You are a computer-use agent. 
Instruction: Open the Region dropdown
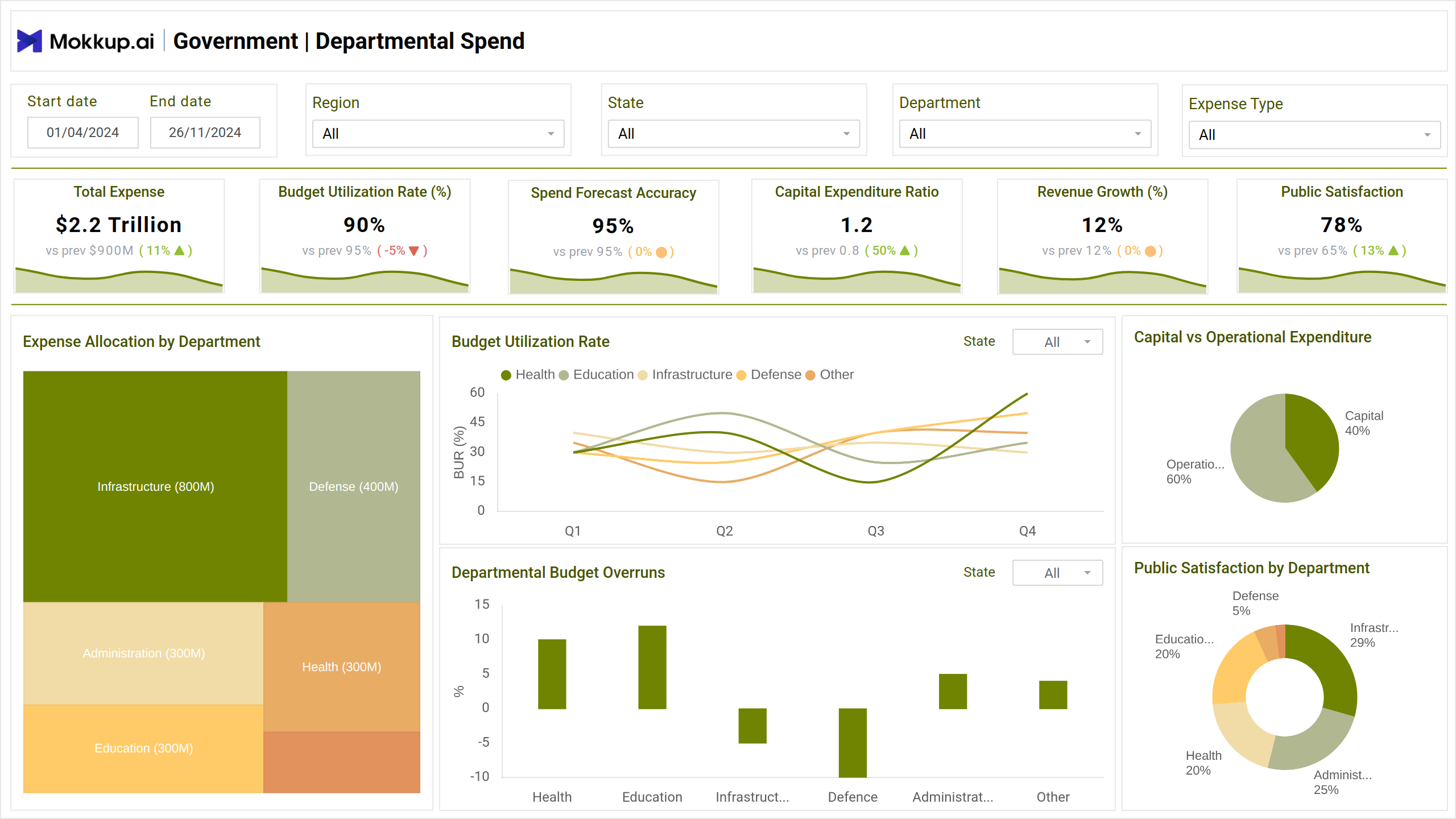coord(438,134)
